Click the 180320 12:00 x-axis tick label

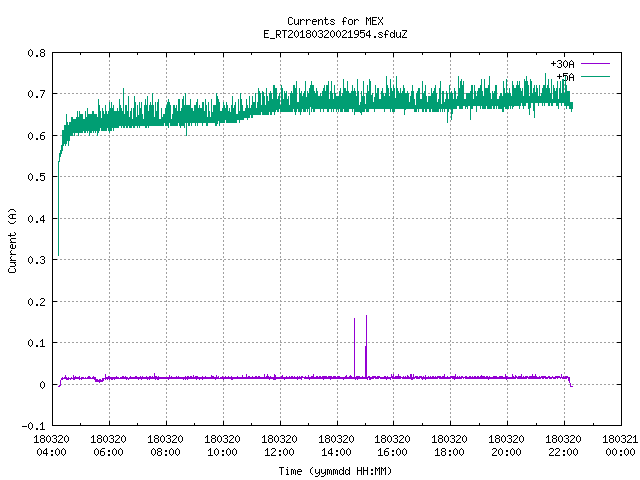pos(280,446)
